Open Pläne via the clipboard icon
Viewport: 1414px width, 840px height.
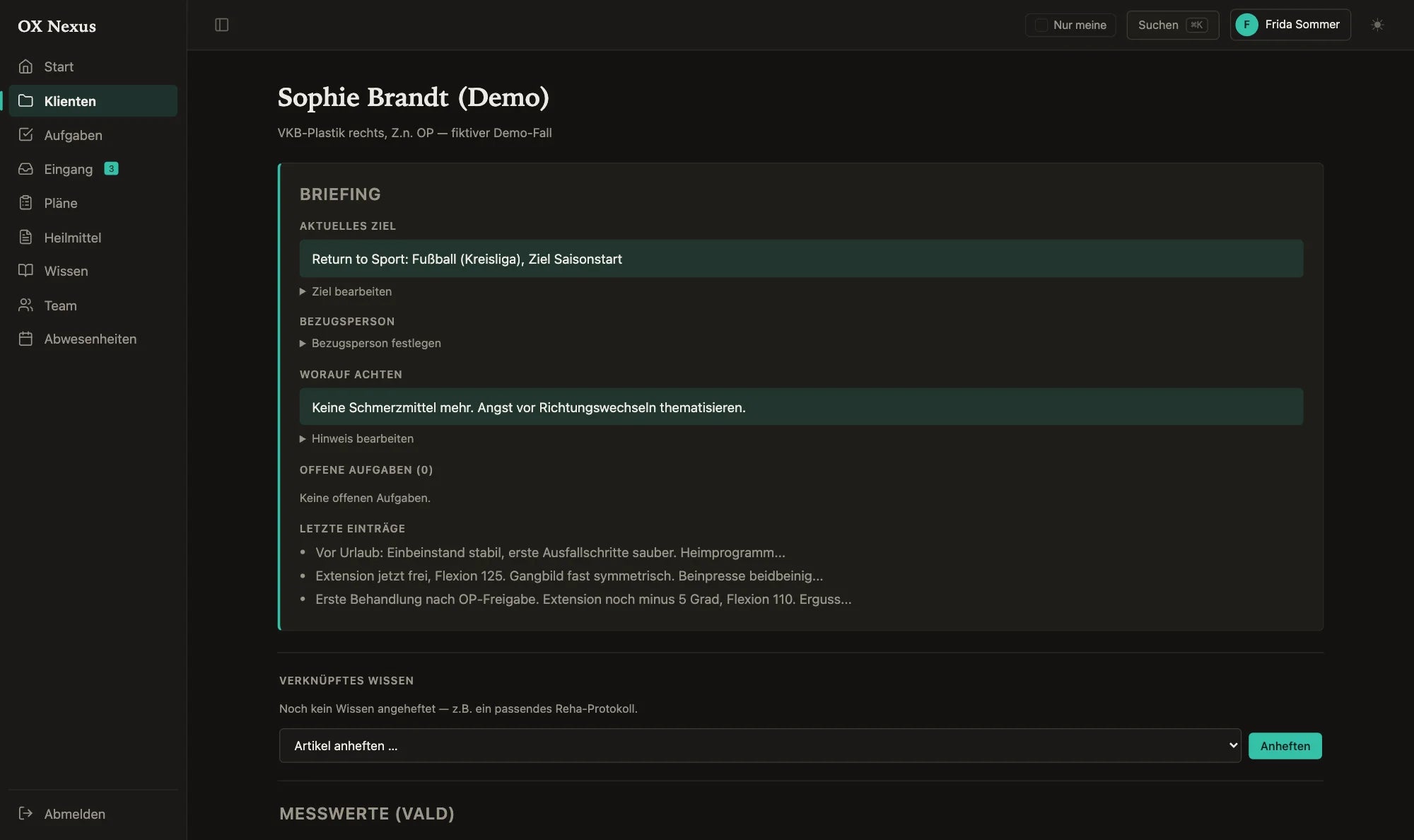(25, 203)
